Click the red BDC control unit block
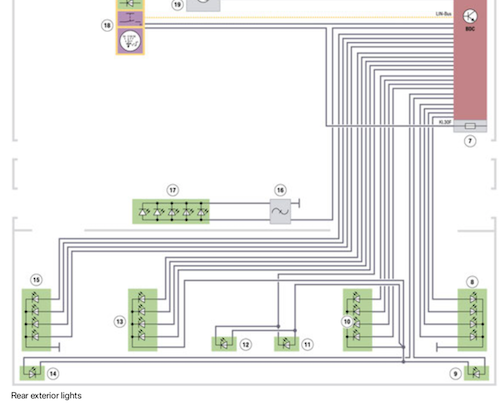Viewport: 500px width, 403px height. point(470,60)
